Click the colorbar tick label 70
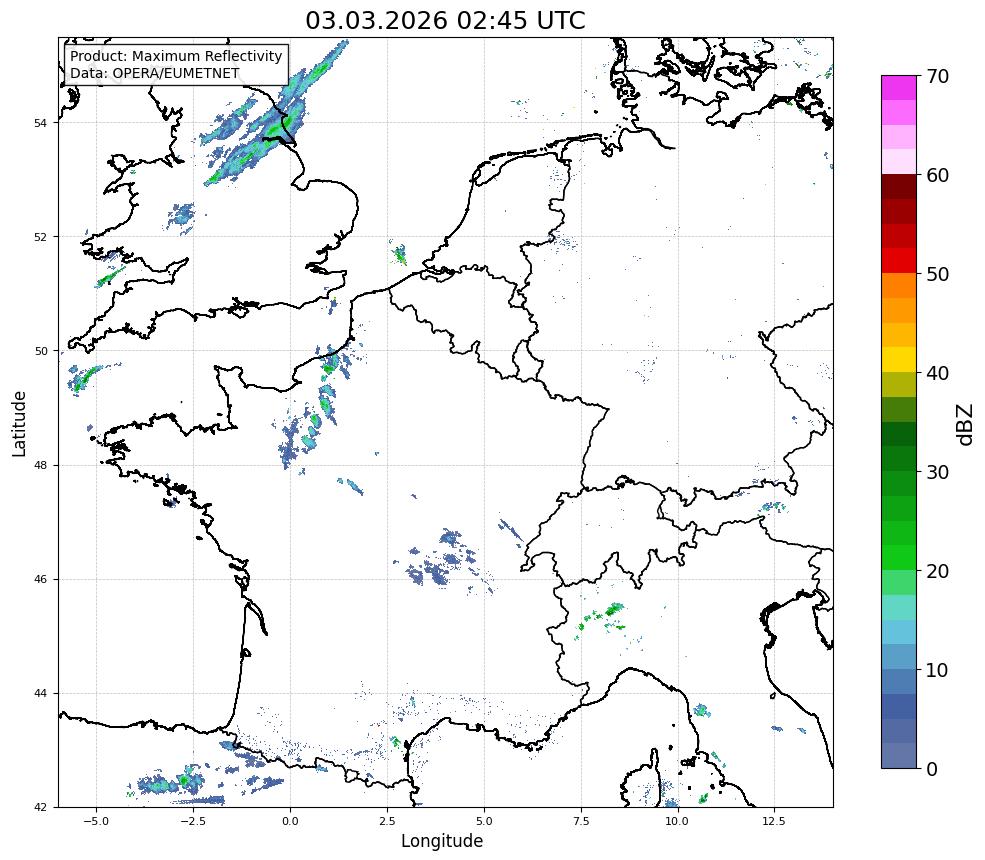985x860 pixels. point(937,76)
